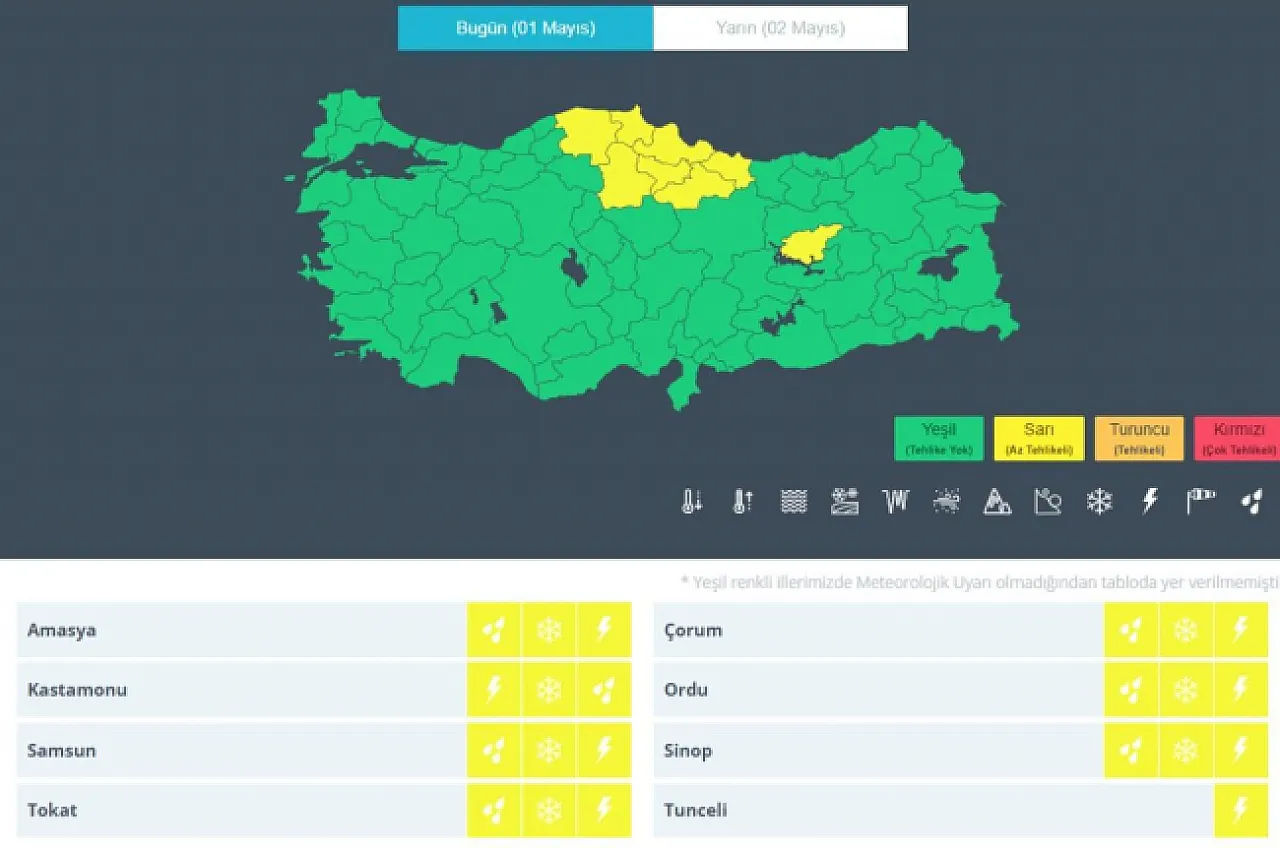Click Kastamonu's lightning warning icon
This screenshot has height=848, width=1280.
[494, 690]
